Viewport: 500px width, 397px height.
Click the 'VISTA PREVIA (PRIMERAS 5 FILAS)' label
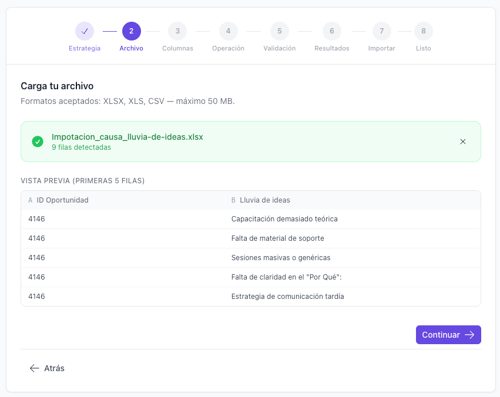point(83,181)
